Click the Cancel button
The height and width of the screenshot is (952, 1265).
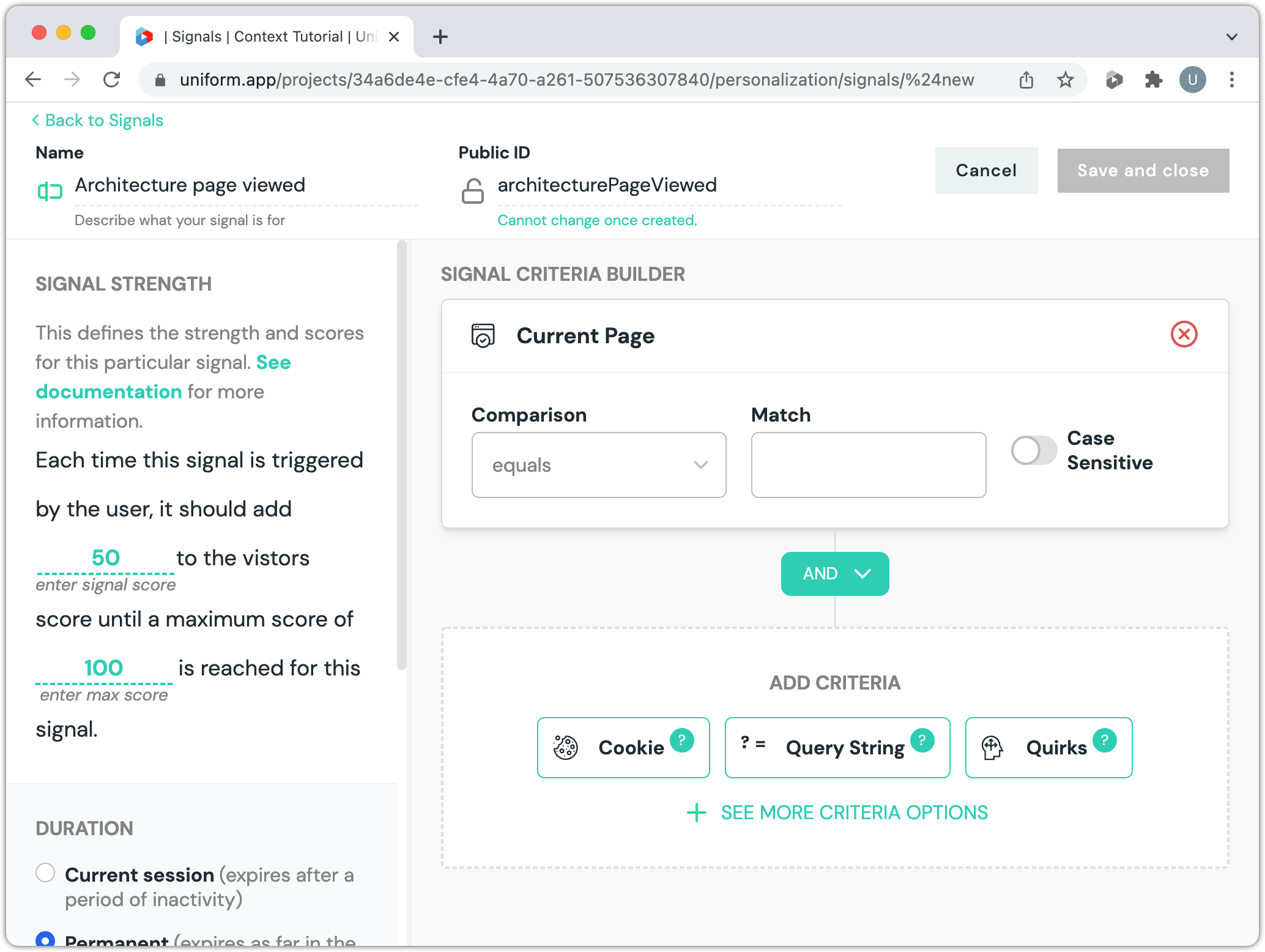point(986,171)
